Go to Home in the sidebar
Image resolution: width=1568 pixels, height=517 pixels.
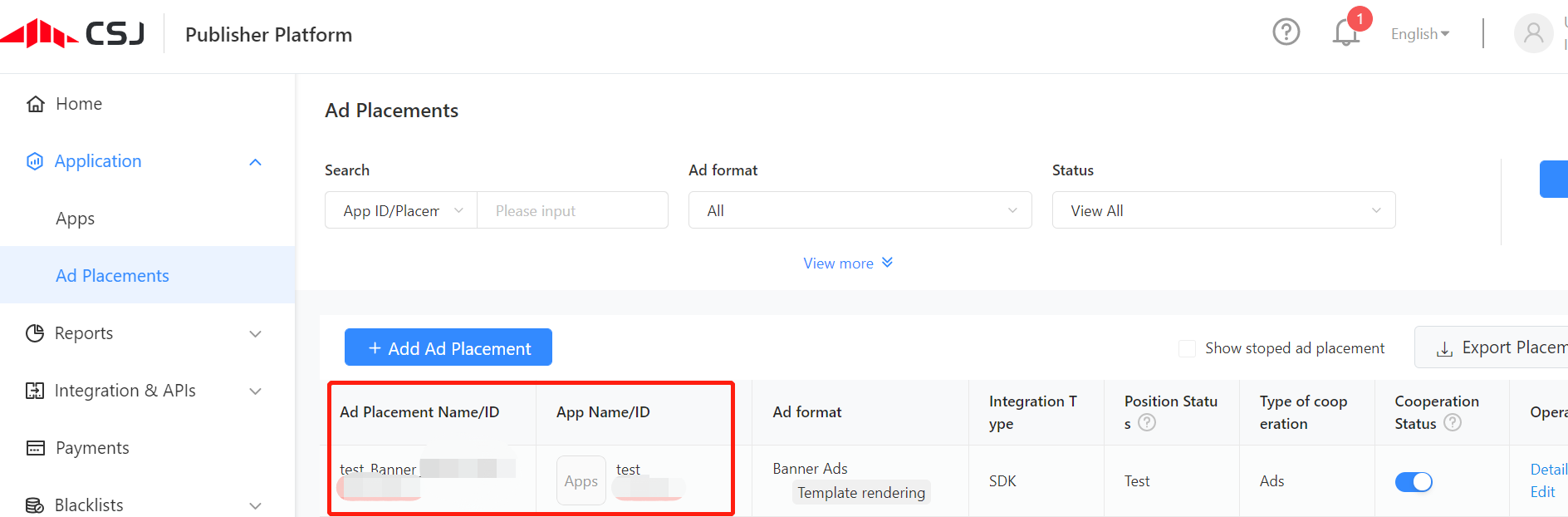[x=78, y=104]
